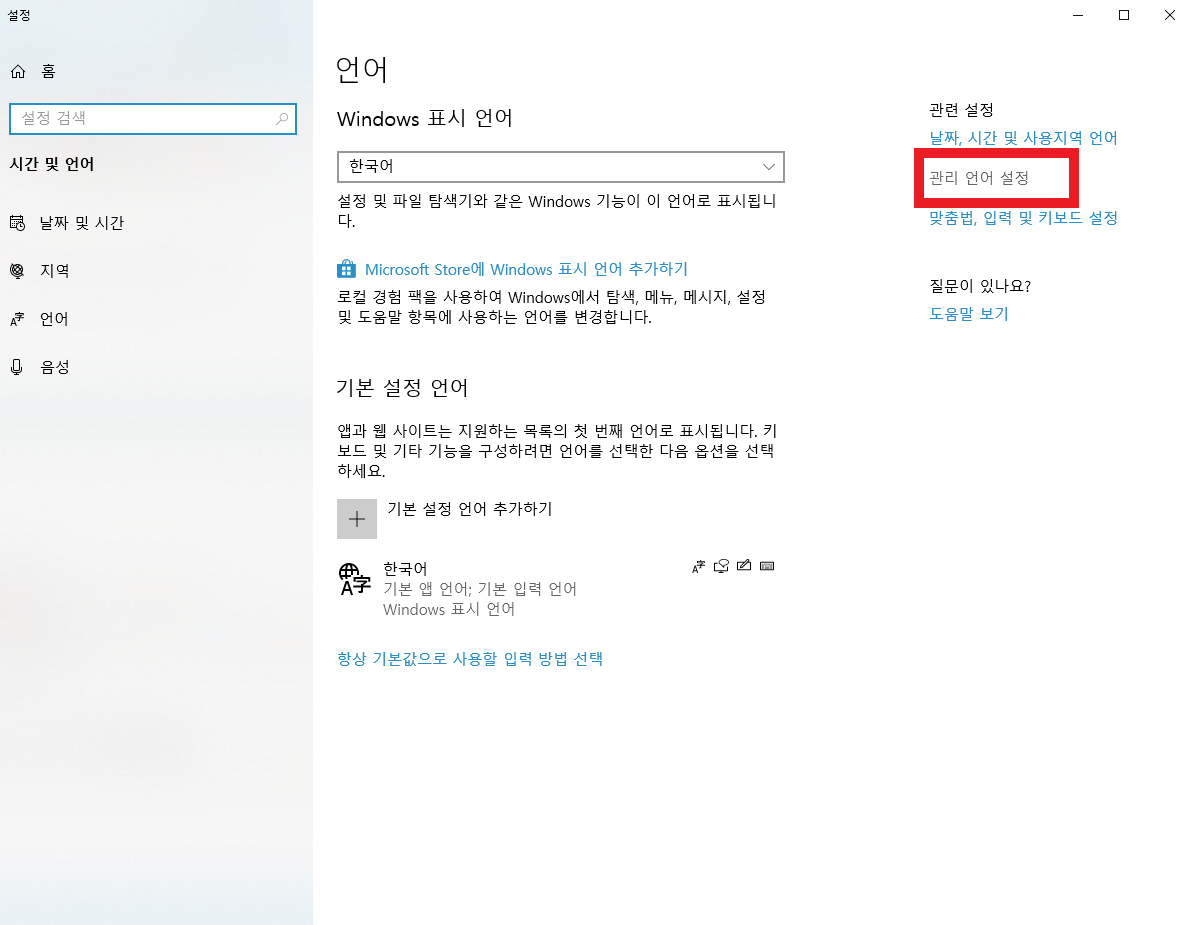Expand the display language chevron arrow

[768, 167]
